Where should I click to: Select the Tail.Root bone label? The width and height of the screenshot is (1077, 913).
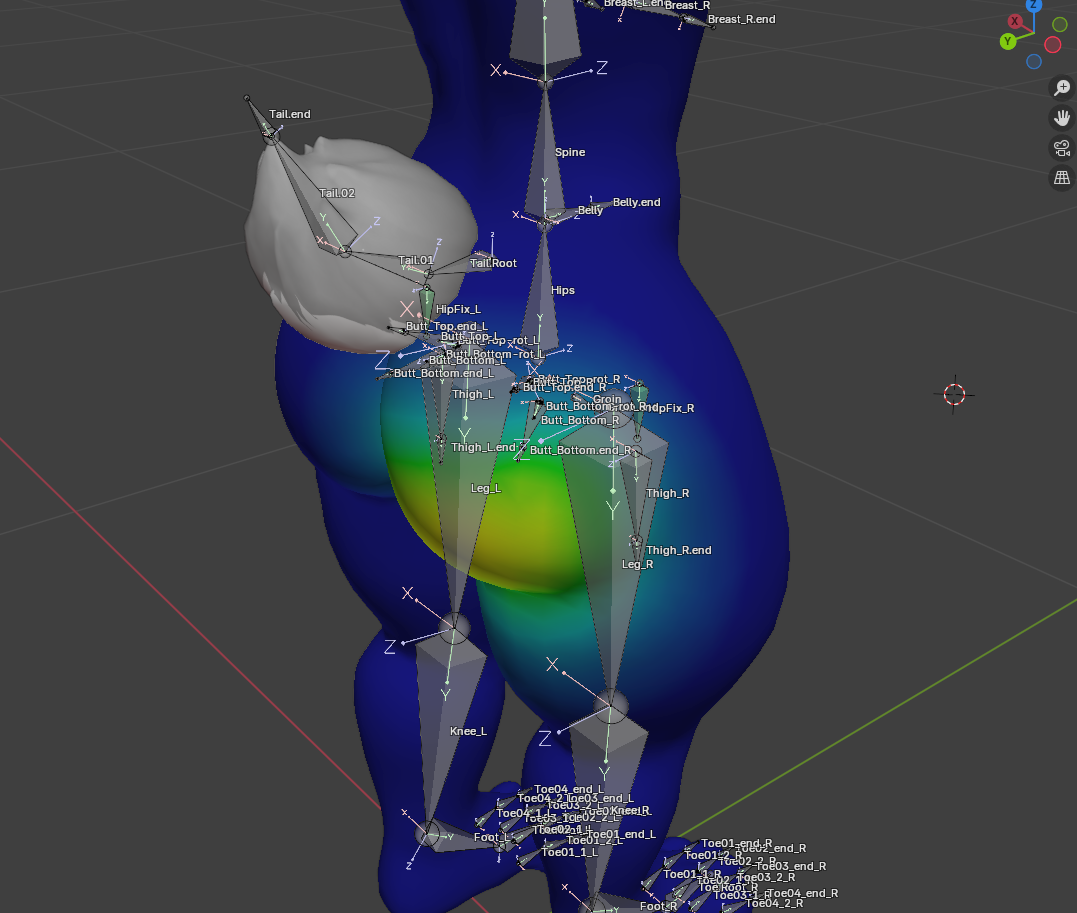click(x=493, y=263)
